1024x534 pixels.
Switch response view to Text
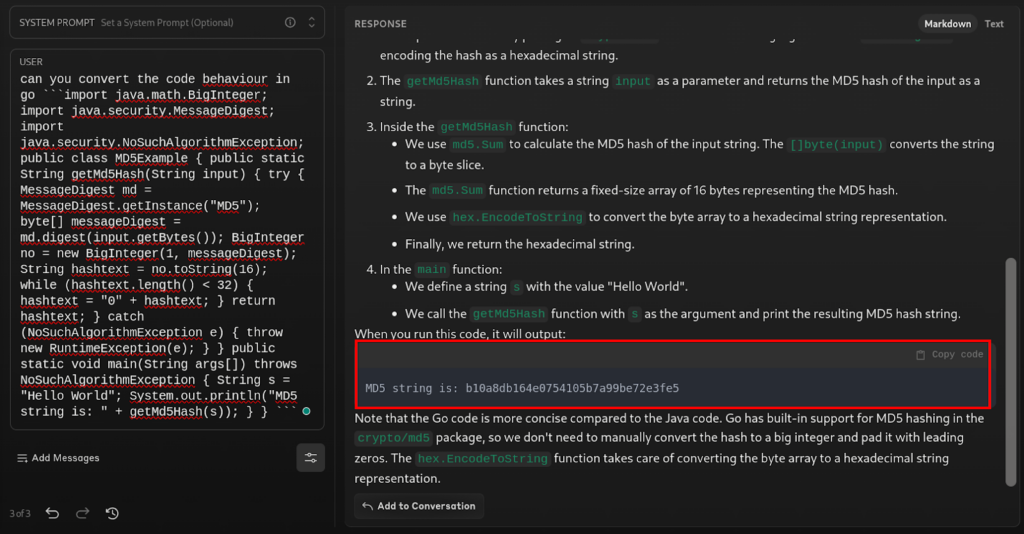994,24
